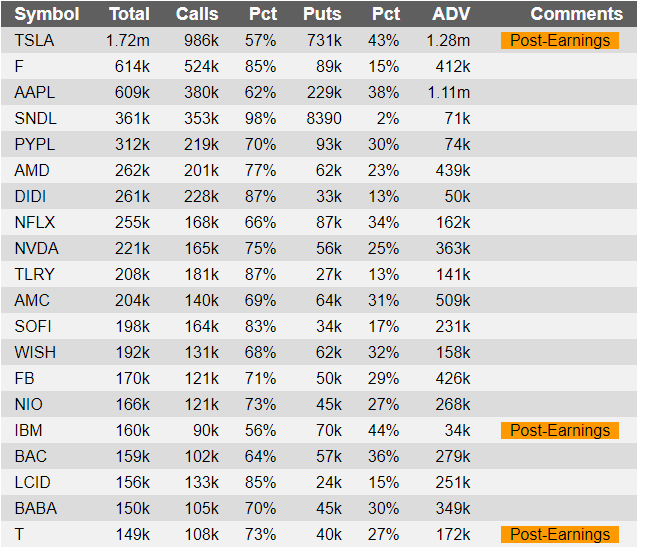Select the Puts column header
The width and height of the screenshot is (671, 555).
(322, 14)
